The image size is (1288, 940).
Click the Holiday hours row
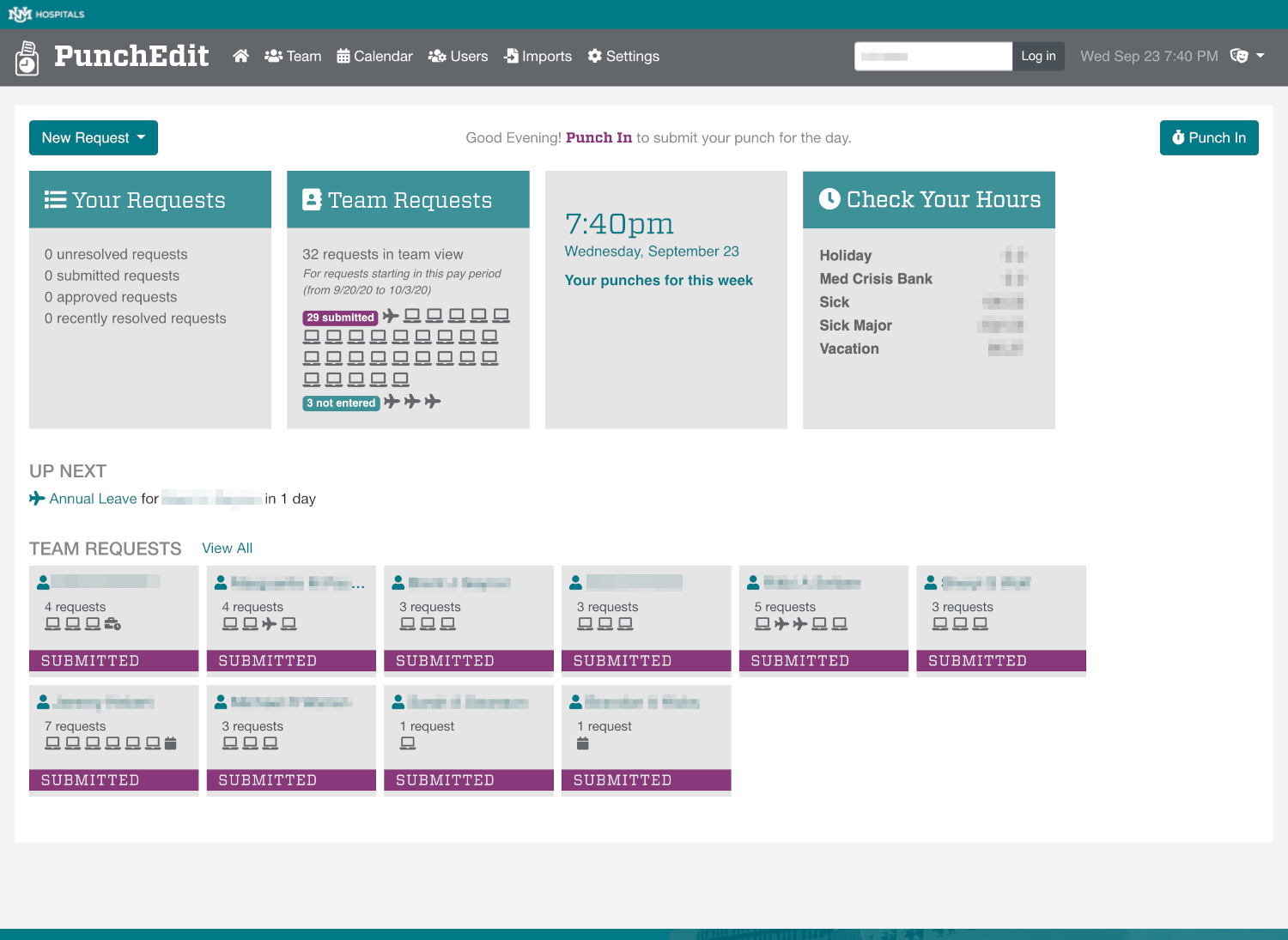click(923, 256)
